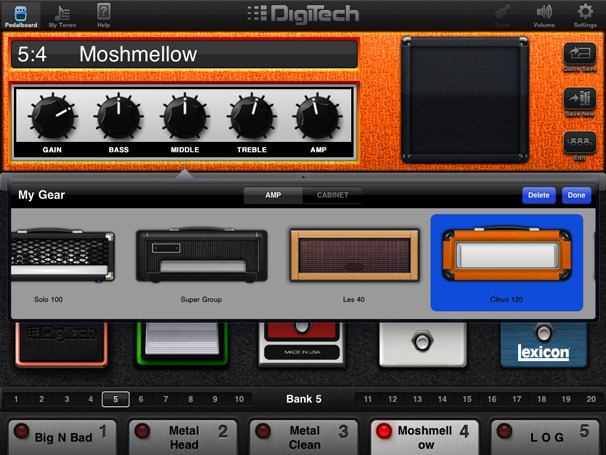This screenshot has height=455, width=606.
Task: Select bank 20
Action: tap(591, 399)
